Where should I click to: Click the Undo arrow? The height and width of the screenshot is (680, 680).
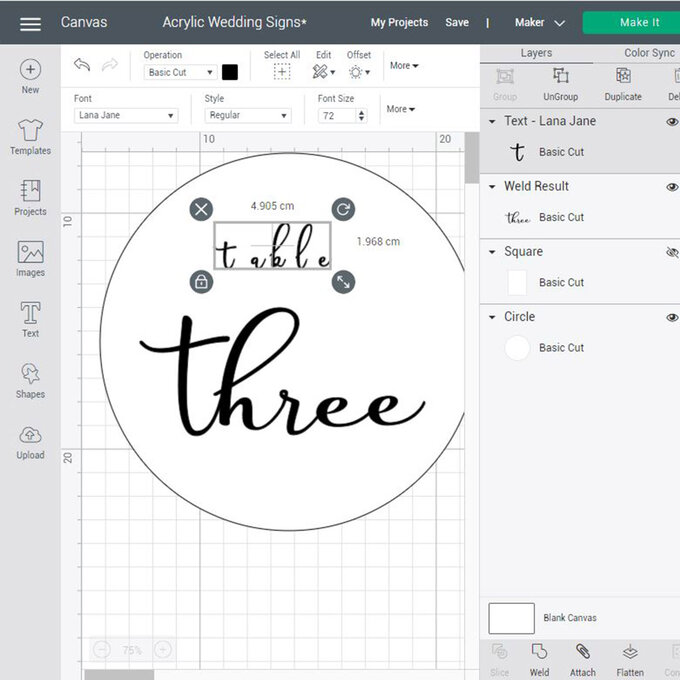click(x=82, y=65)
